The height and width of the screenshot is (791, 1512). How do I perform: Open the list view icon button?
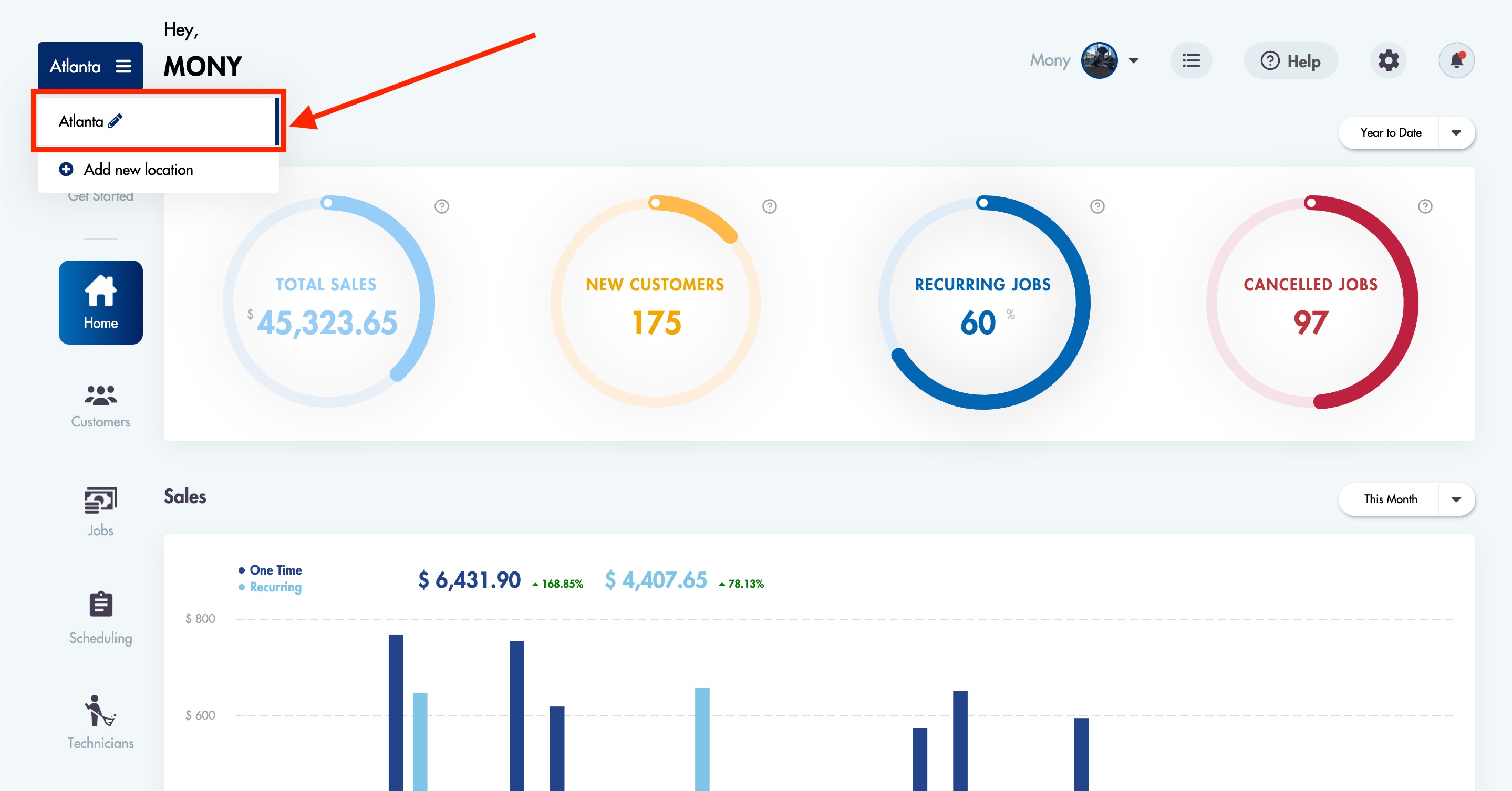(1191, 60)
